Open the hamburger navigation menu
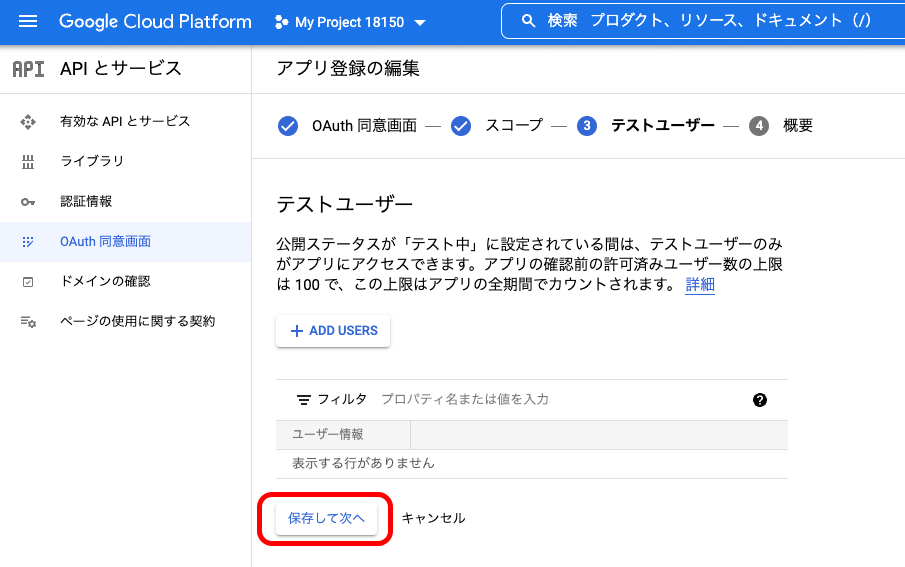905x567 pixels. pos(28,22)
